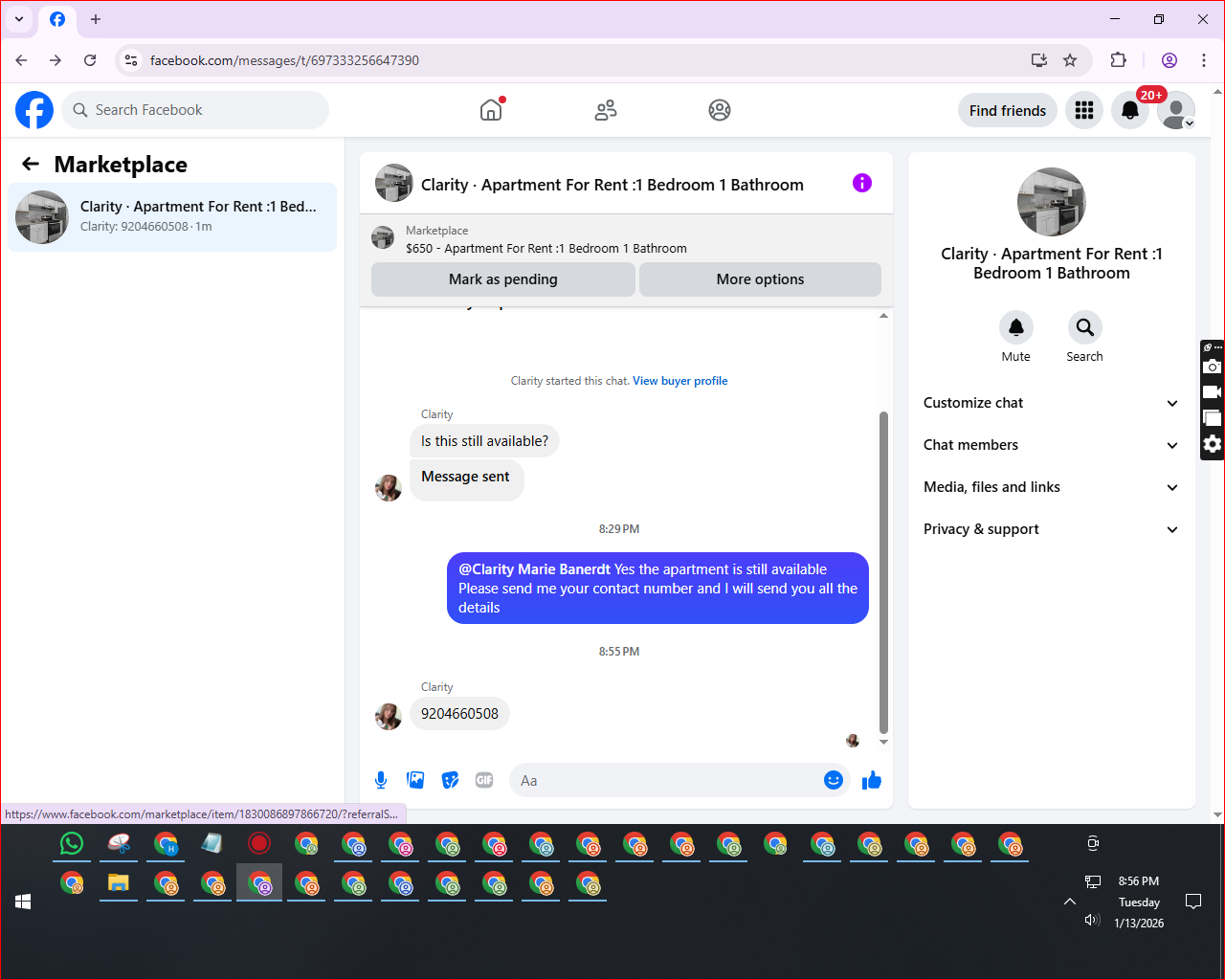Open the chat header listing thumbnail

[x=393, y=183]
